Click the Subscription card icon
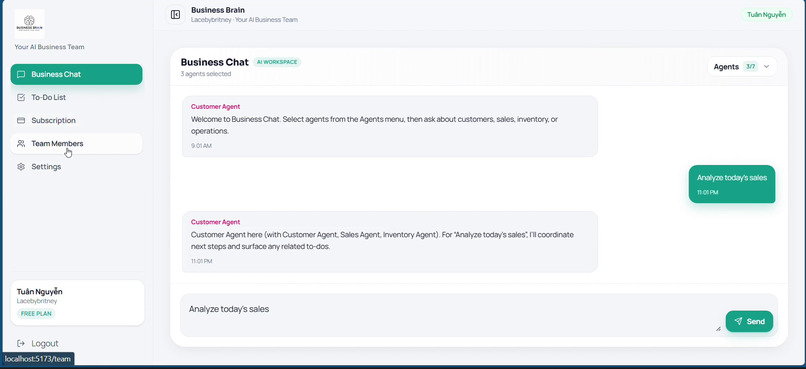This screenshot has width=806, height=369. point(21,120)
